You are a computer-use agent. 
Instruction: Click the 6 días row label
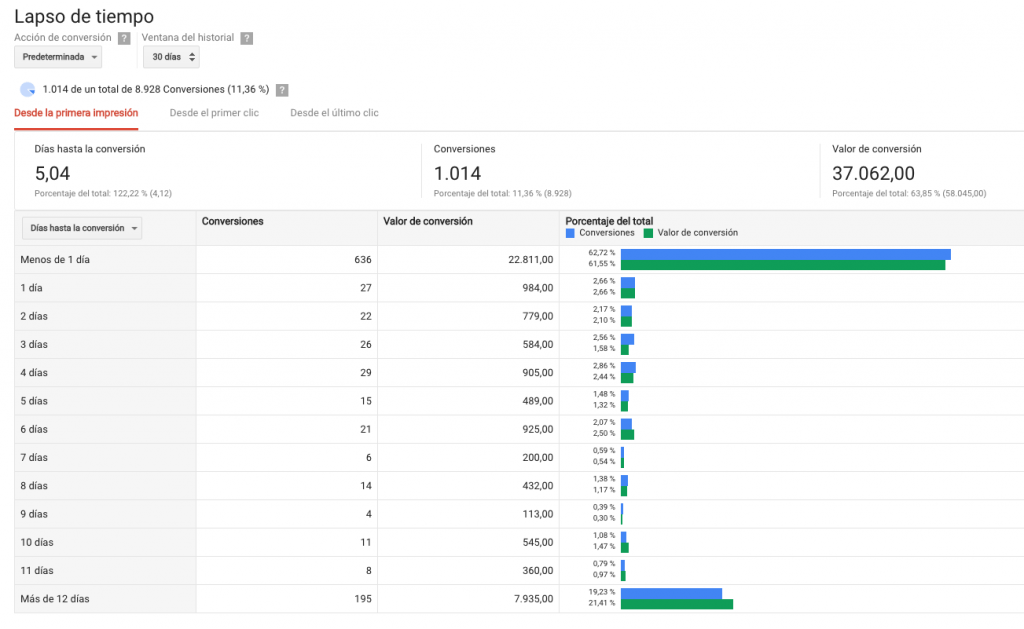point(34,430)
